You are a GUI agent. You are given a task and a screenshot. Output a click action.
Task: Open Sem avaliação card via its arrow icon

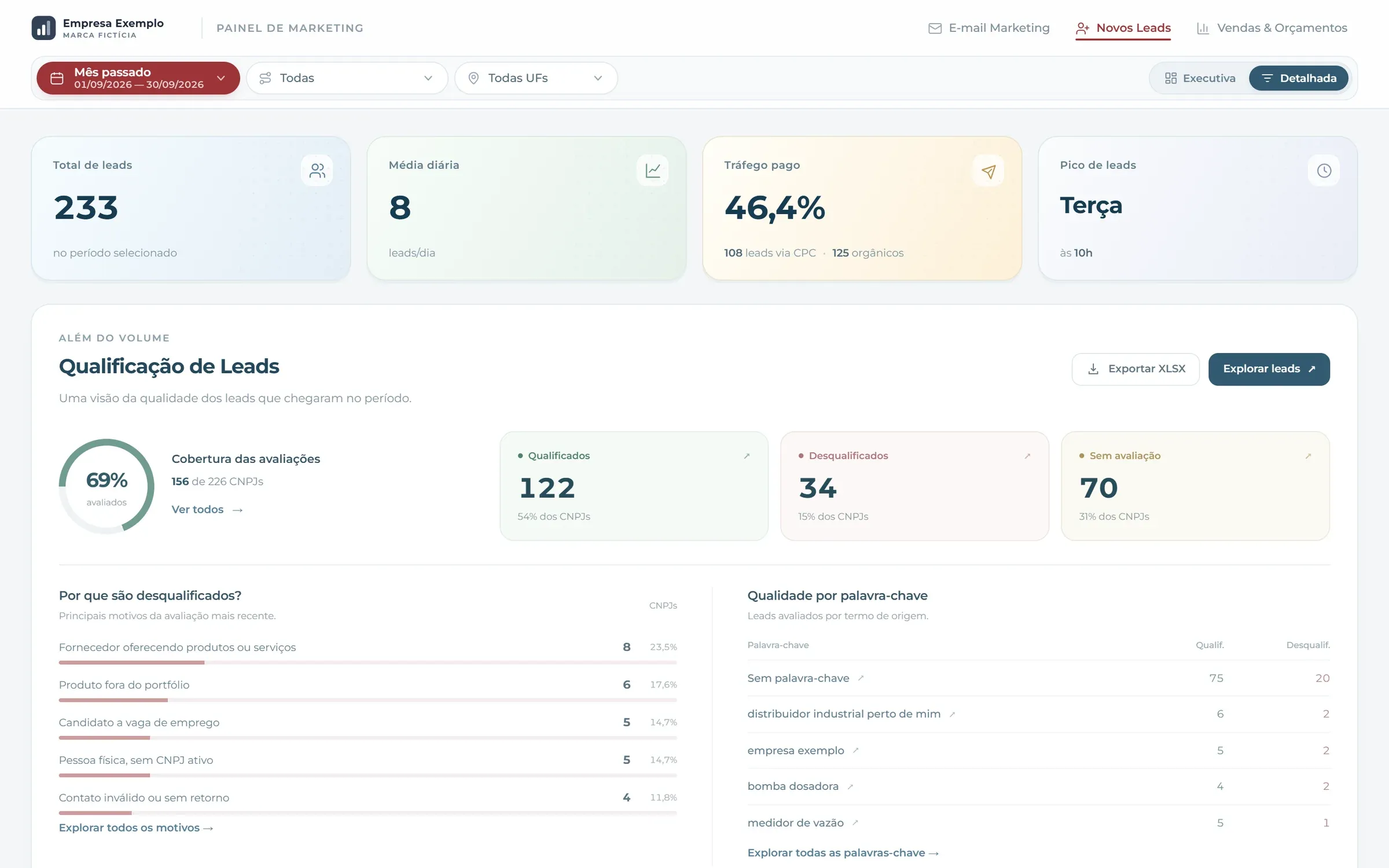click(1308, 456)
